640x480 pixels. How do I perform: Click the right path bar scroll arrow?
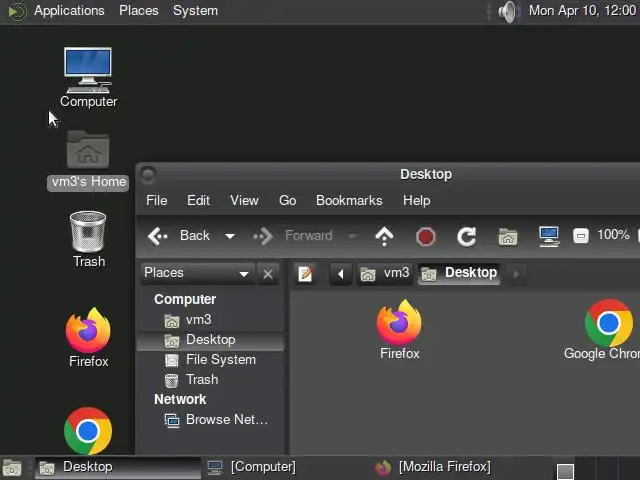(516, 273)
